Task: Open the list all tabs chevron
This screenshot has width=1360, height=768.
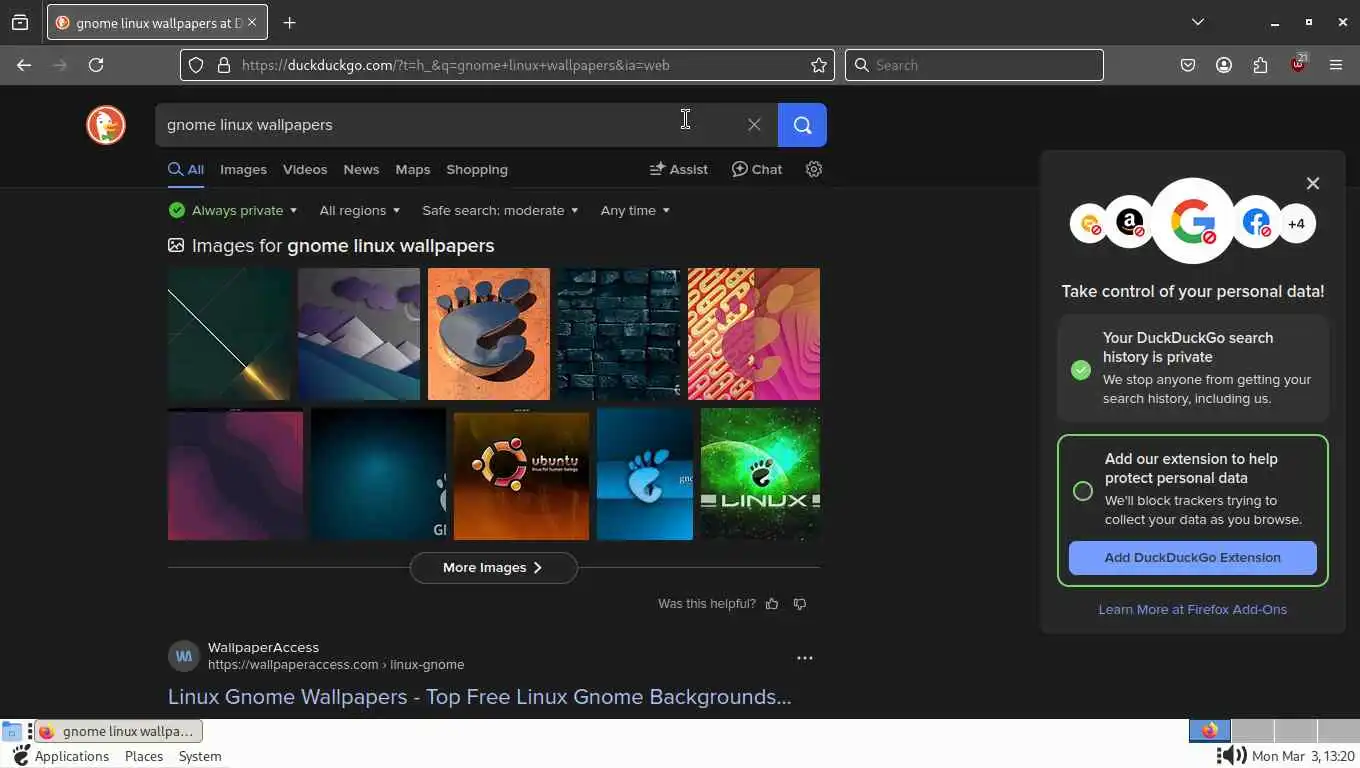Action: point(1198,22)
